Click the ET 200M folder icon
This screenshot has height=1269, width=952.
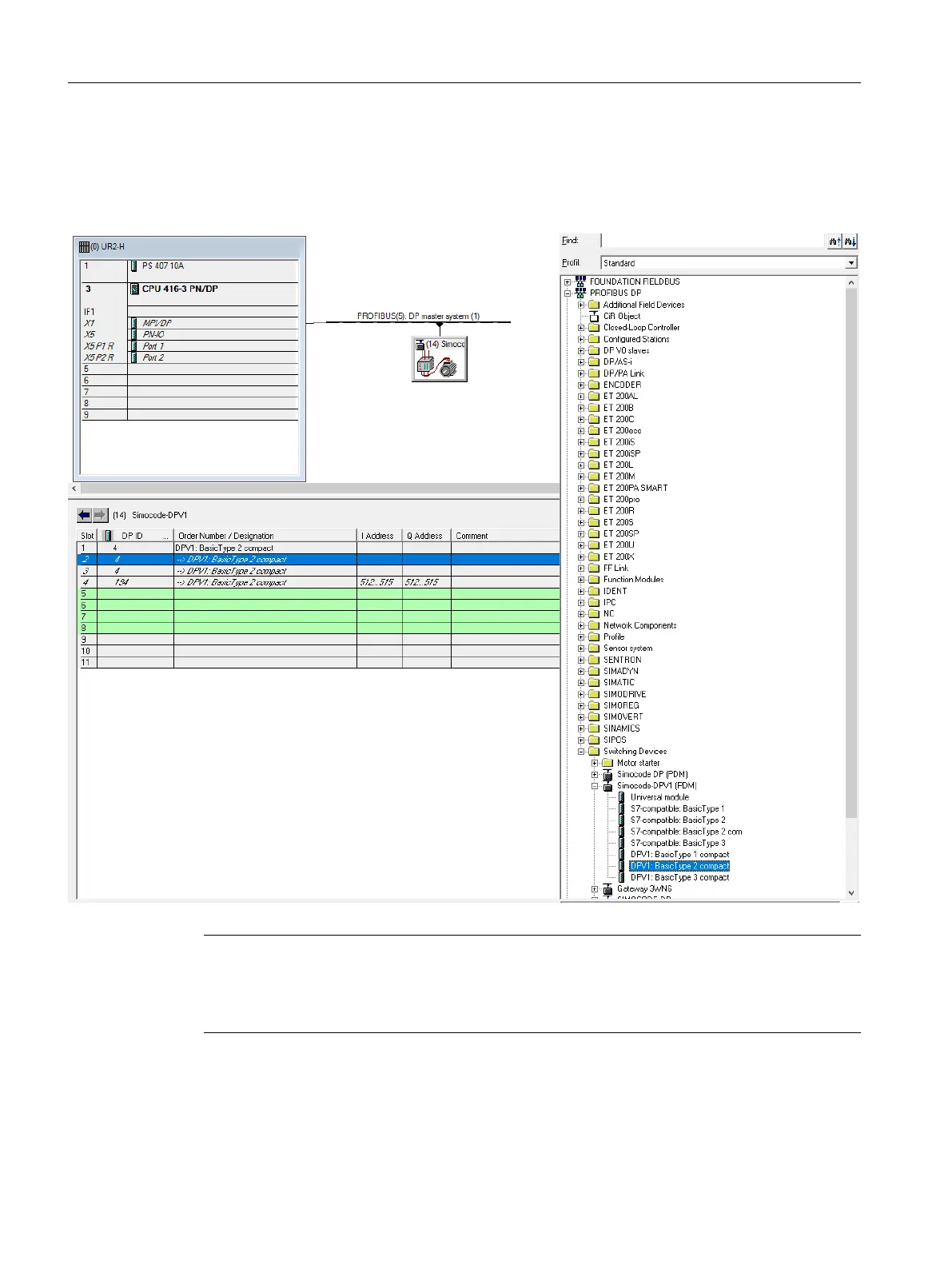(594, 477)
